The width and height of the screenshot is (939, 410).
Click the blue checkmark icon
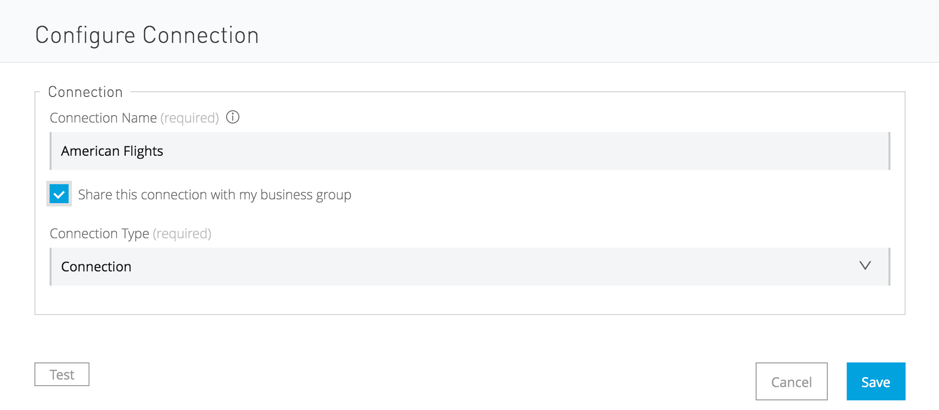(x=59, y=195)
